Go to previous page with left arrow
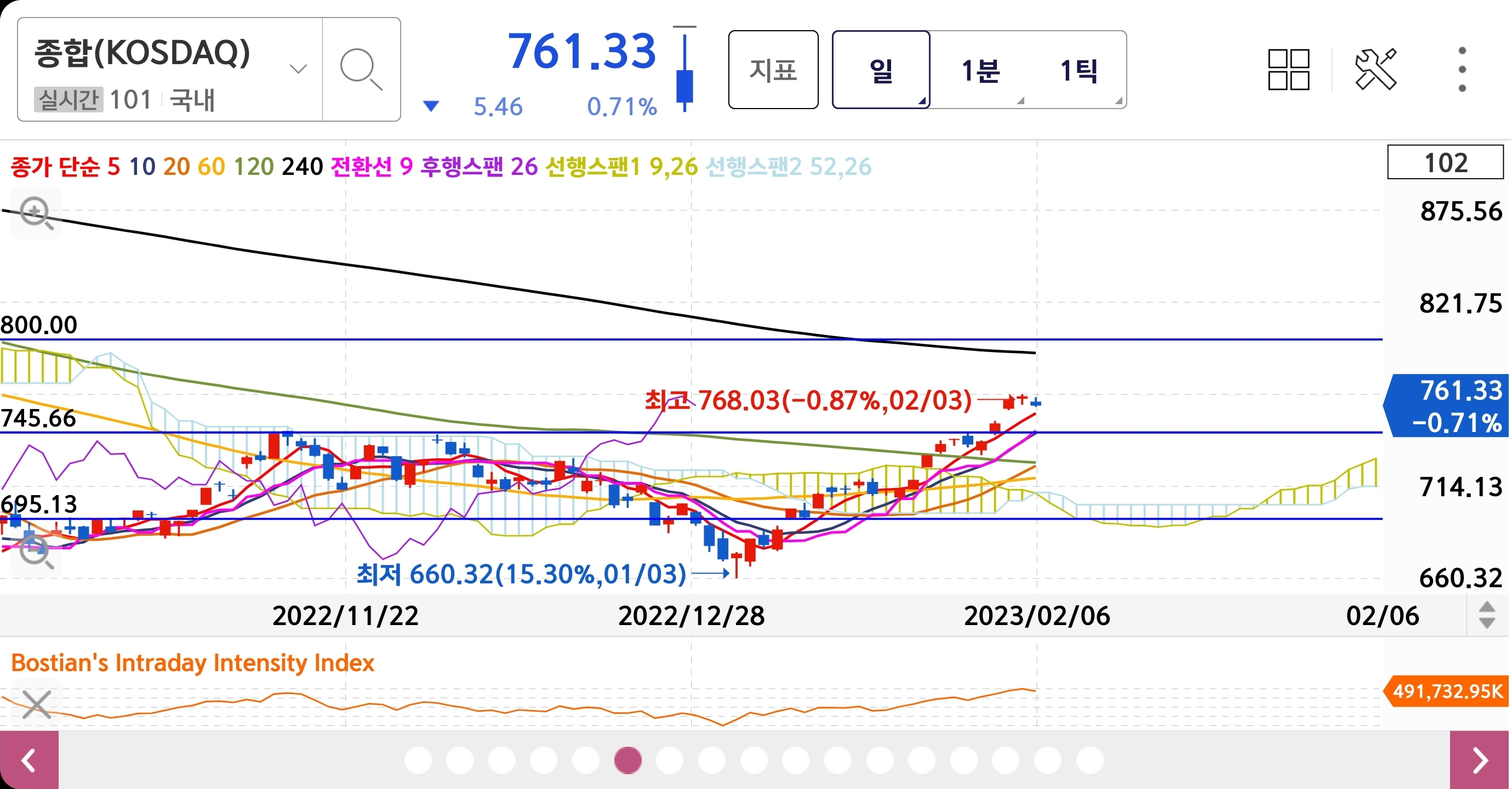 coord(28,760)
